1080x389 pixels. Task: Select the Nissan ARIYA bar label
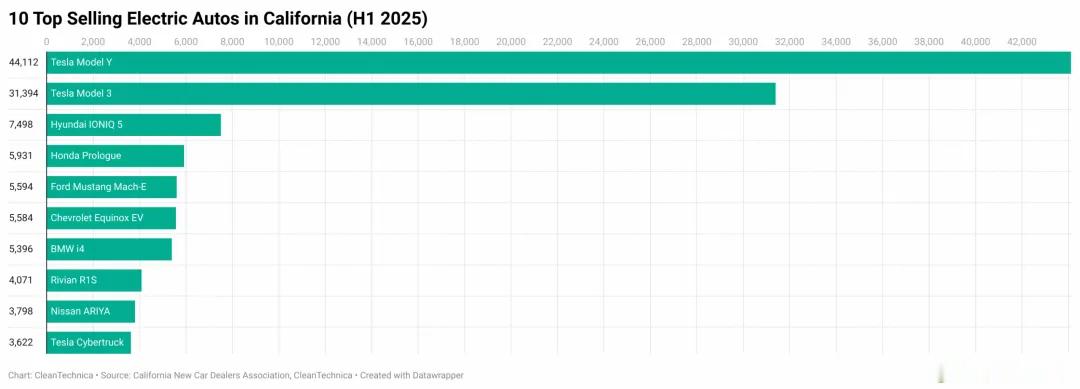pos(80,311)
